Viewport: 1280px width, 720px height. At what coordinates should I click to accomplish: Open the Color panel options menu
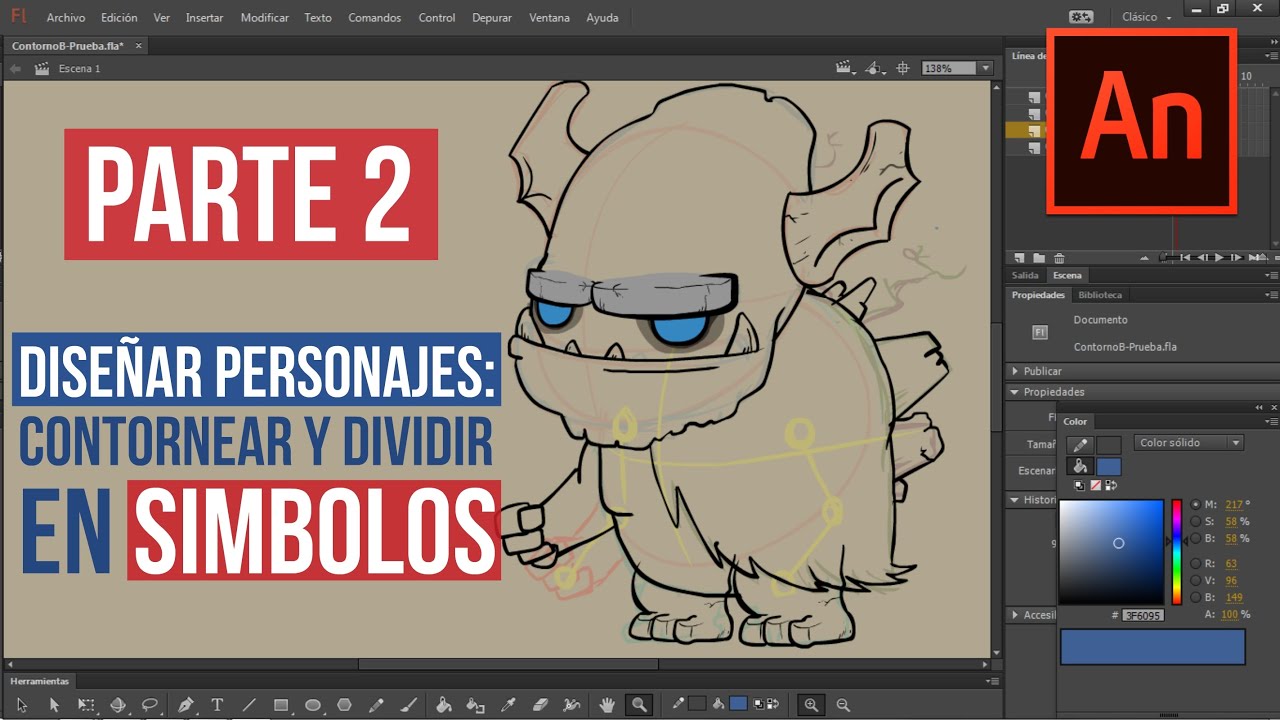(x=1271, y=421)
